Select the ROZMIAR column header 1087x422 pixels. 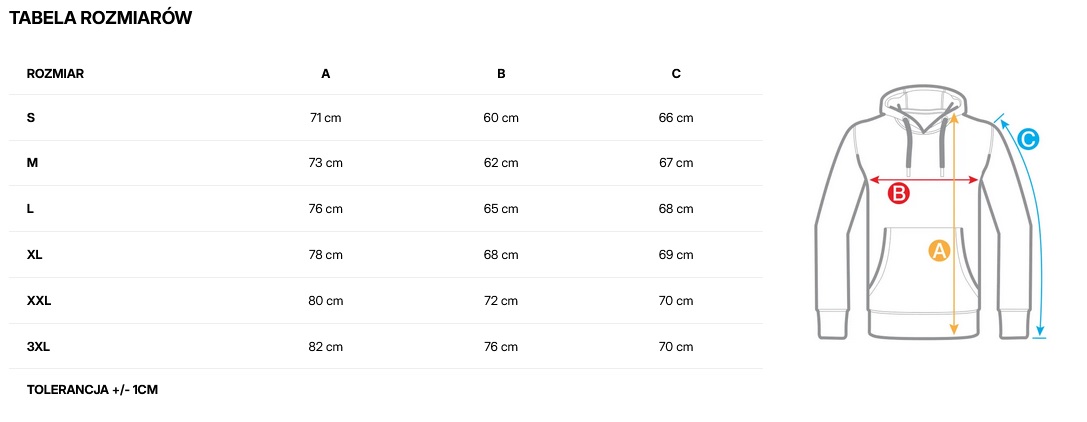55,74
